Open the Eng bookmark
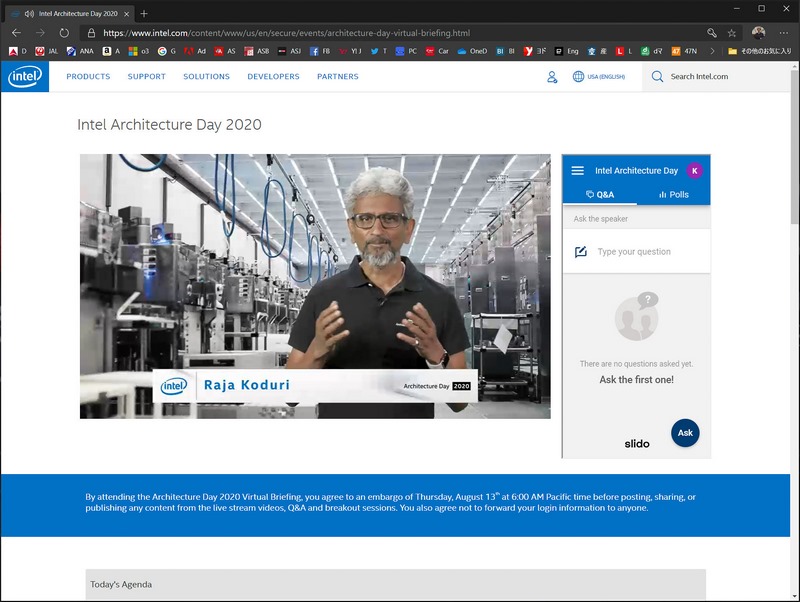 tap(567, 51)
